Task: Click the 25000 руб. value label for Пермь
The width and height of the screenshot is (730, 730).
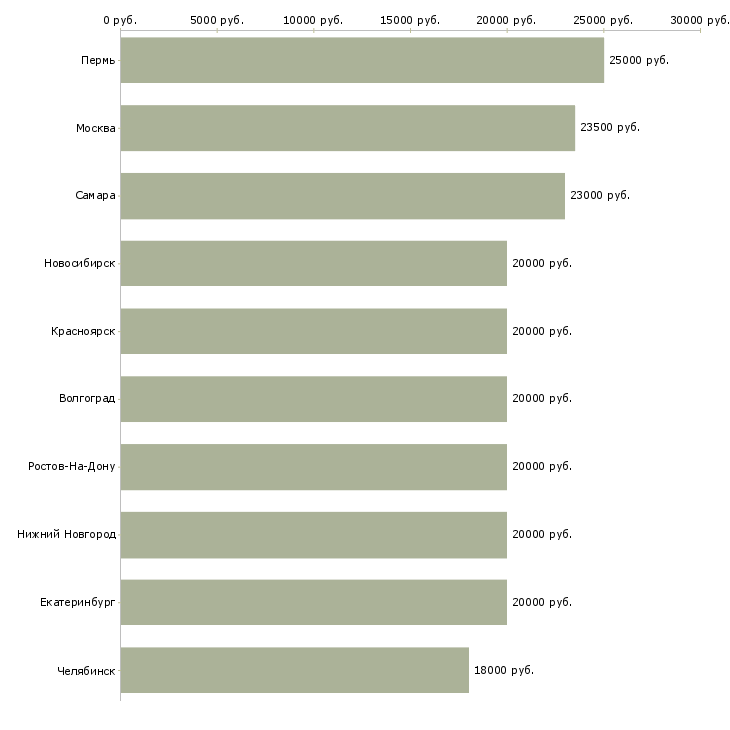Action: [x=639, y=61]
